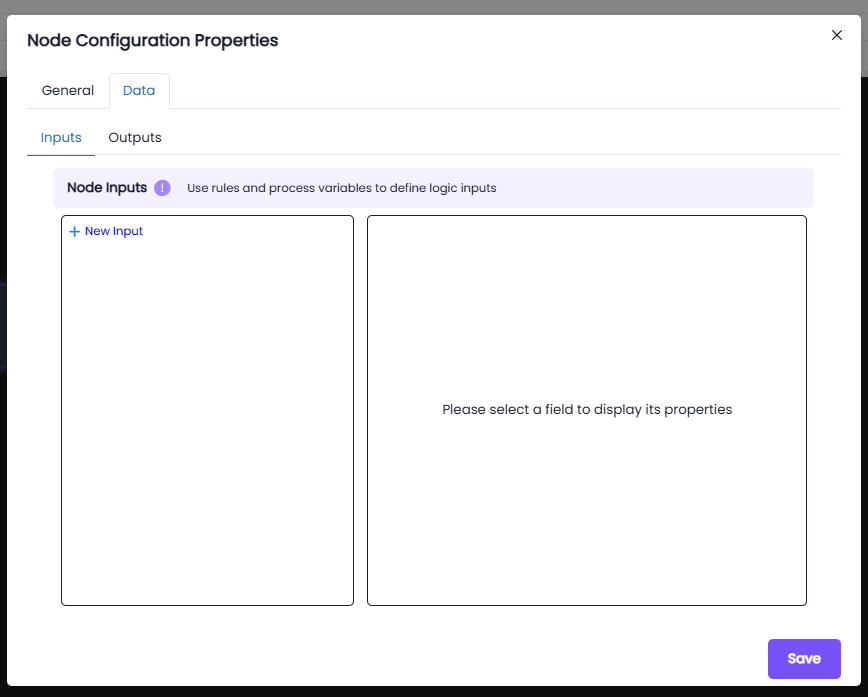
Task: Add a New Input
Action: click(106, 231)
